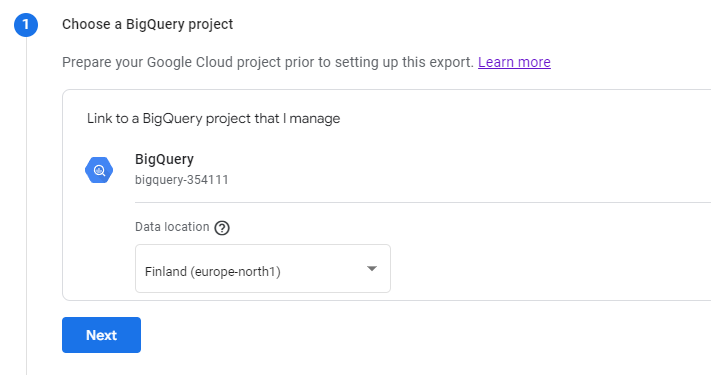Click the vertical stepper line below step 1
The image size is (711, 375).
(26, 206)
